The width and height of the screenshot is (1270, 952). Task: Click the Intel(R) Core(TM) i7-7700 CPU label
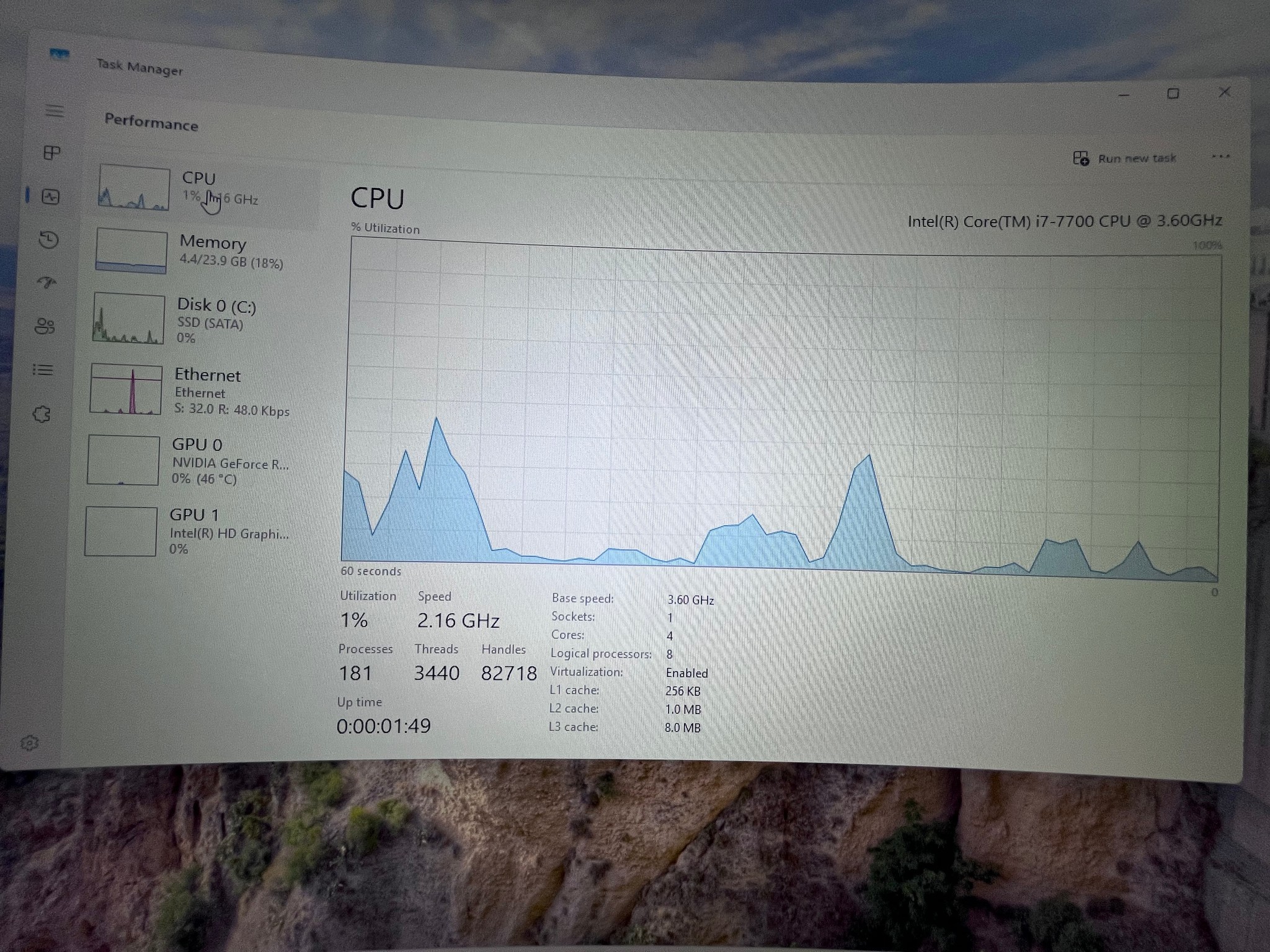(1065, 221)
